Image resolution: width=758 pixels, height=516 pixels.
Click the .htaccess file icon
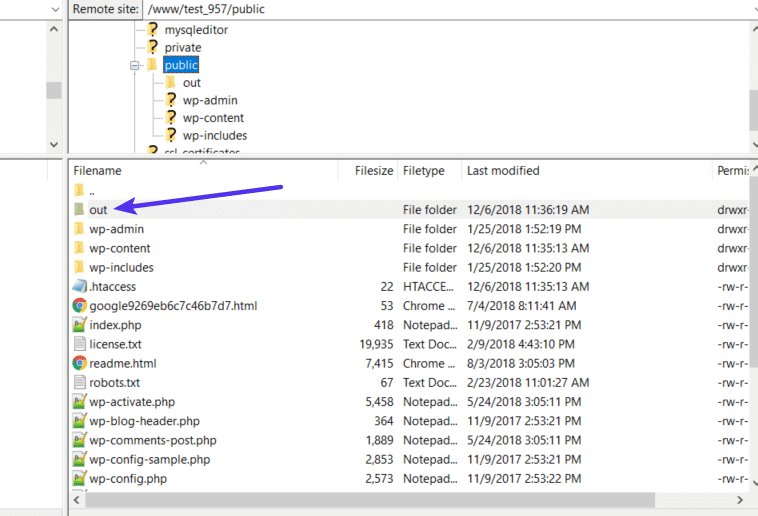pyautogui.click(x=79, y=287)
